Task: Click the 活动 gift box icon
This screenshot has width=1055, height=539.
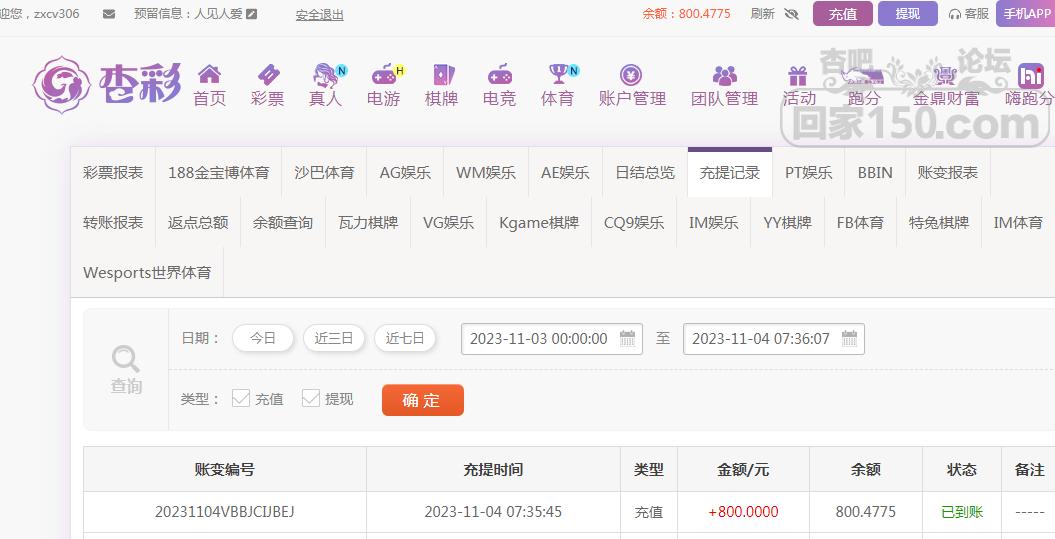Action: click(798, 75)
